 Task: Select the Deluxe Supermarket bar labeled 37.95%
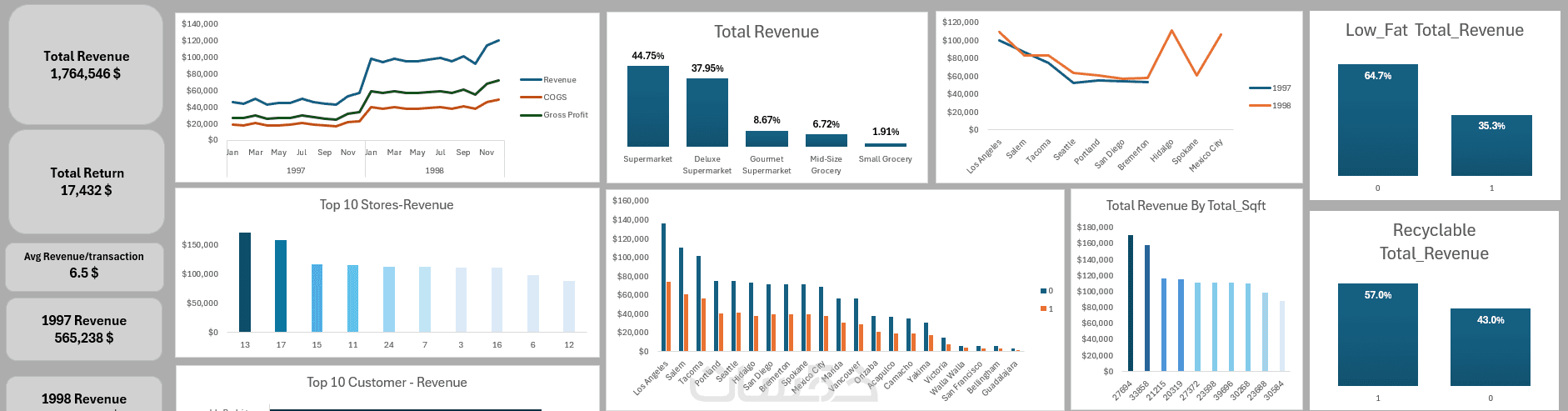click(707, 113)
